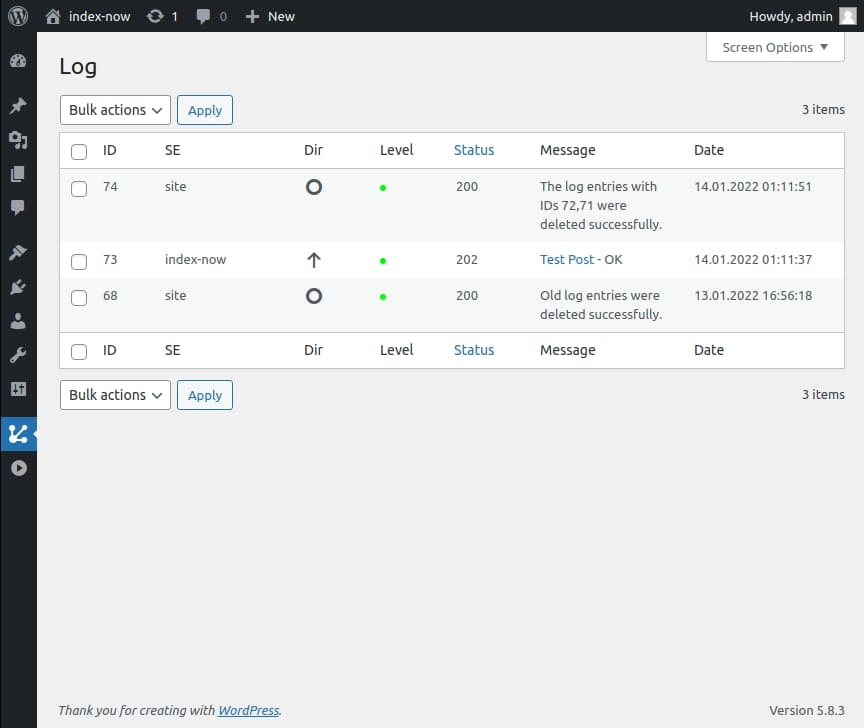Open the Settings sliders sidebar icon
The height and width of the screenshot is (728, 864).
pos(18,389)
